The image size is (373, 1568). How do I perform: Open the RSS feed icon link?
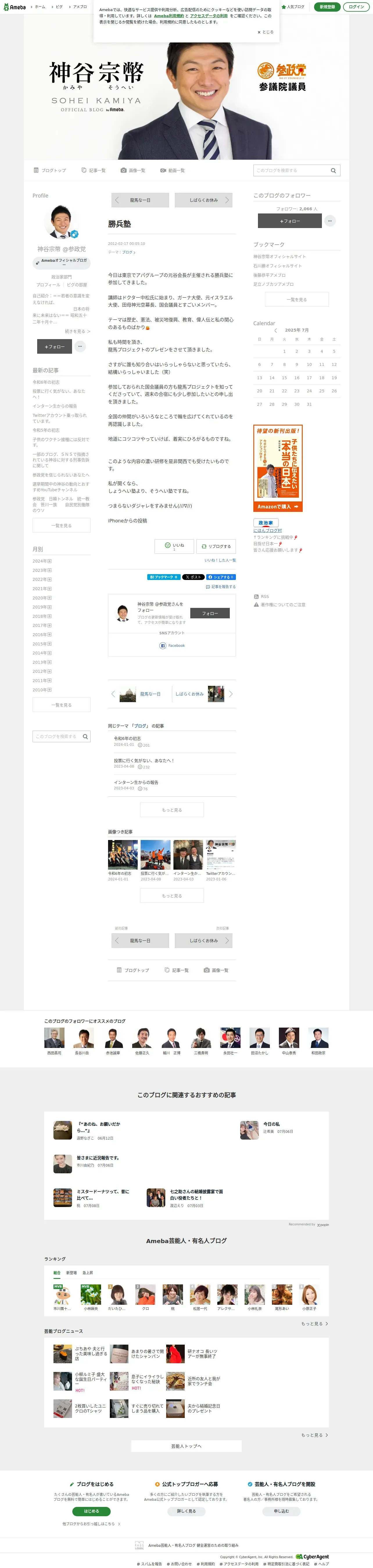[x=261, y=597]
